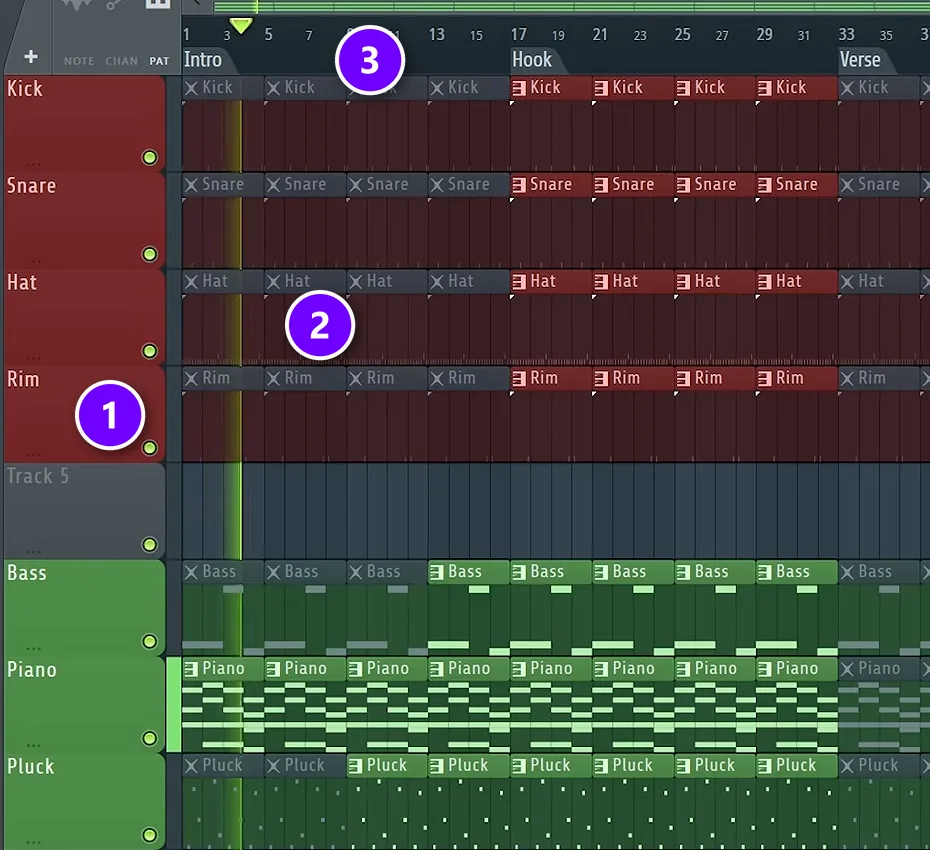This screenshot has width=930, height=850.
Task: Select the Snare track header
Action: [x=84, y=220]
